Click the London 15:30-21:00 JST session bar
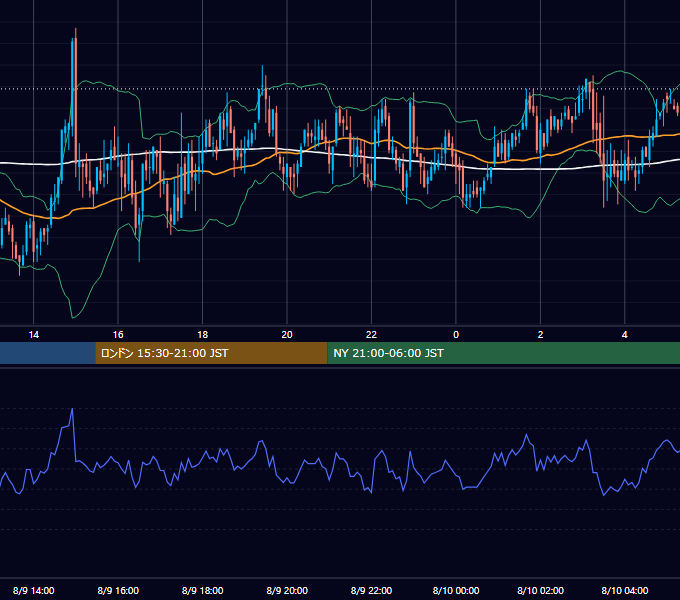This screenshot has height=600, width=680. [211, 353]
